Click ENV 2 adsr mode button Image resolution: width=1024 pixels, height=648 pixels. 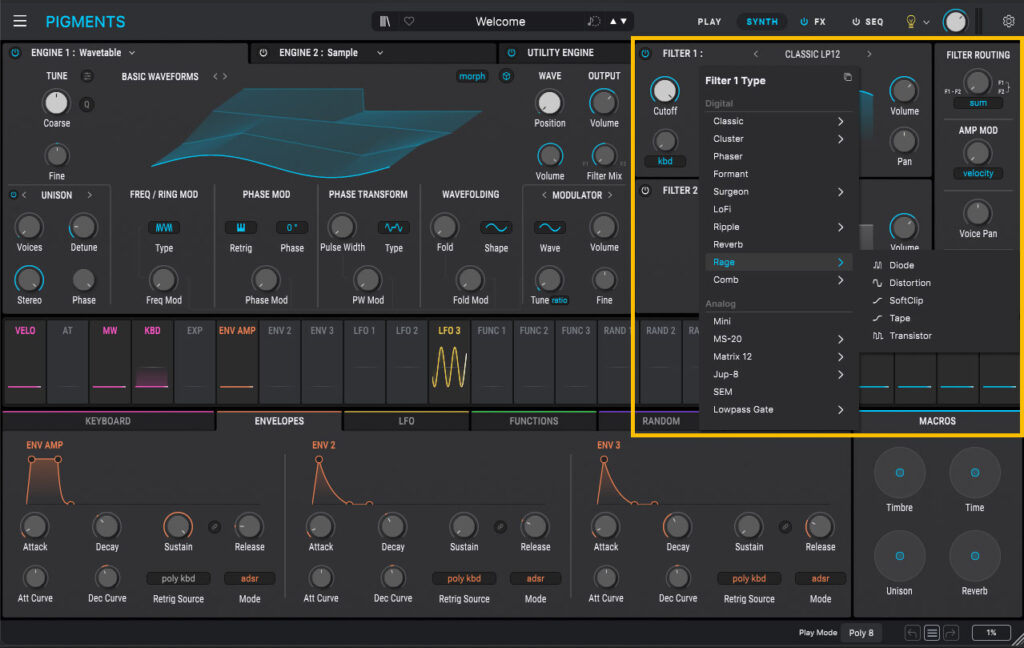tap(535, 579)
